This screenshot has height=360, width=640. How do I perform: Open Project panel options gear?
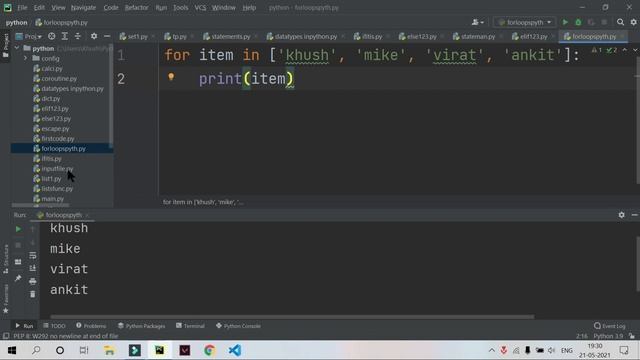pos(94,36)
